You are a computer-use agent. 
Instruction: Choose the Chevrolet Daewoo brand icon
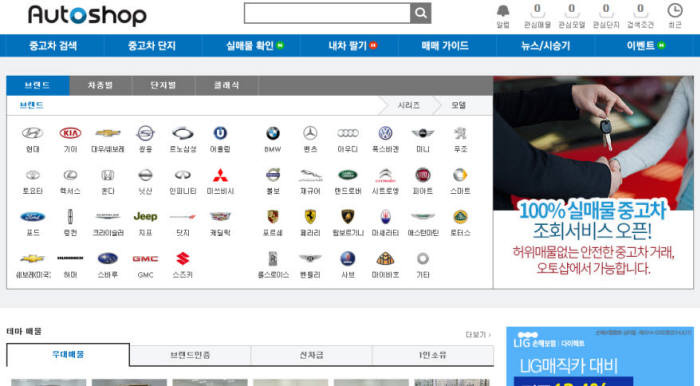(108, 133)
